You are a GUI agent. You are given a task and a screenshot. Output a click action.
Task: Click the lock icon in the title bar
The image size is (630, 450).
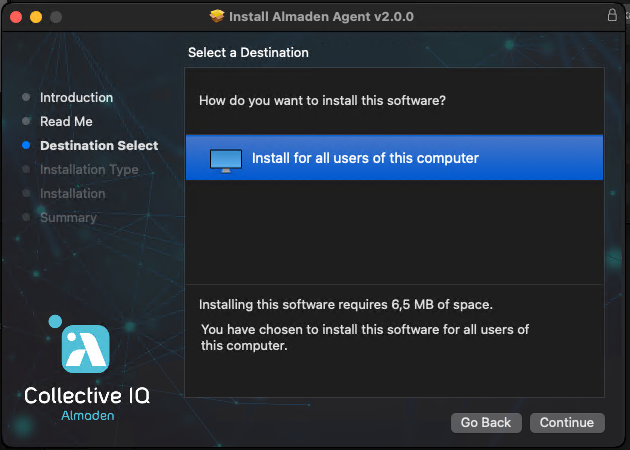612,16
